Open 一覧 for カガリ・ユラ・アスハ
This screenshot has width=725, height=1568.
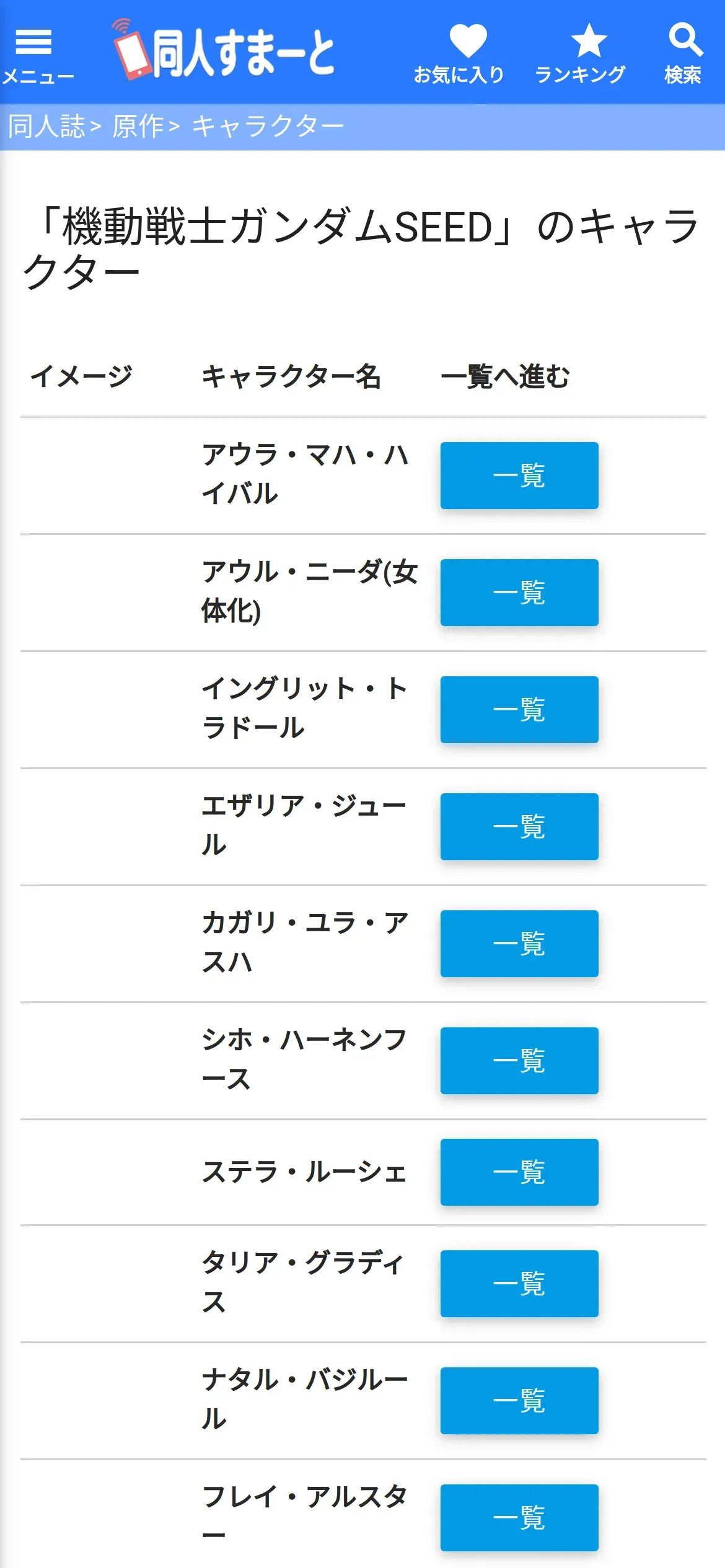point(519,944)
